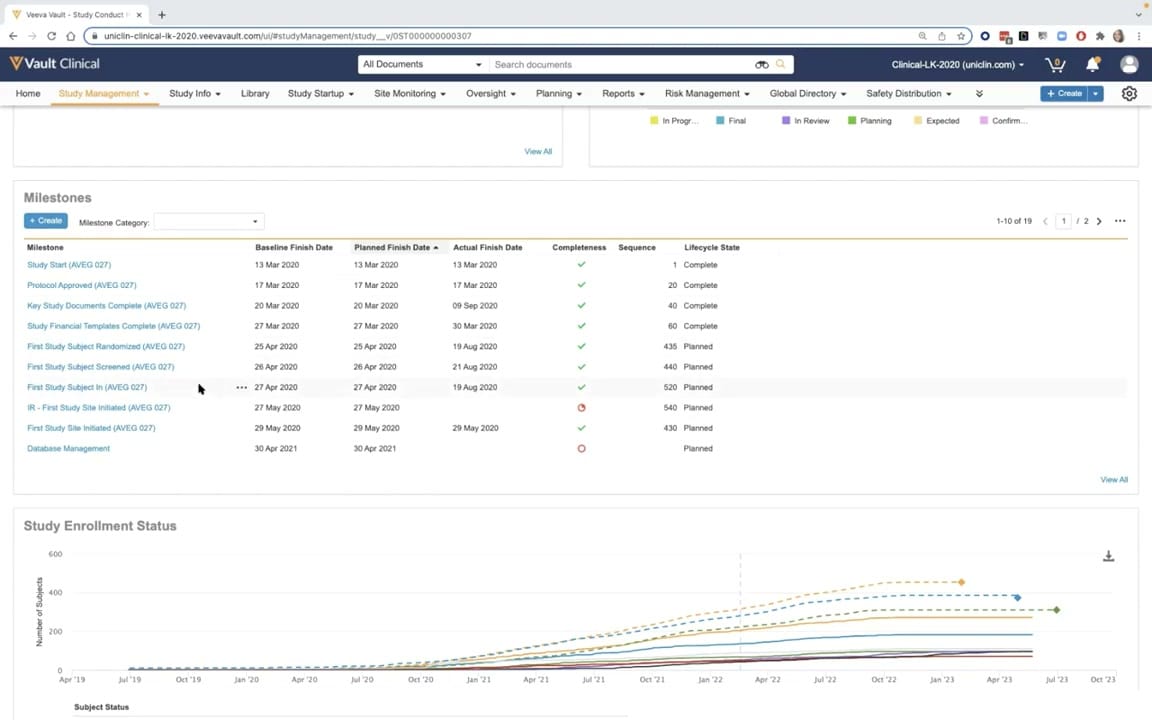Image resolution: width=1152 pixels, height=720 pixels.
Task: Show more tabs with double chevron
Action: coord(979,94)
